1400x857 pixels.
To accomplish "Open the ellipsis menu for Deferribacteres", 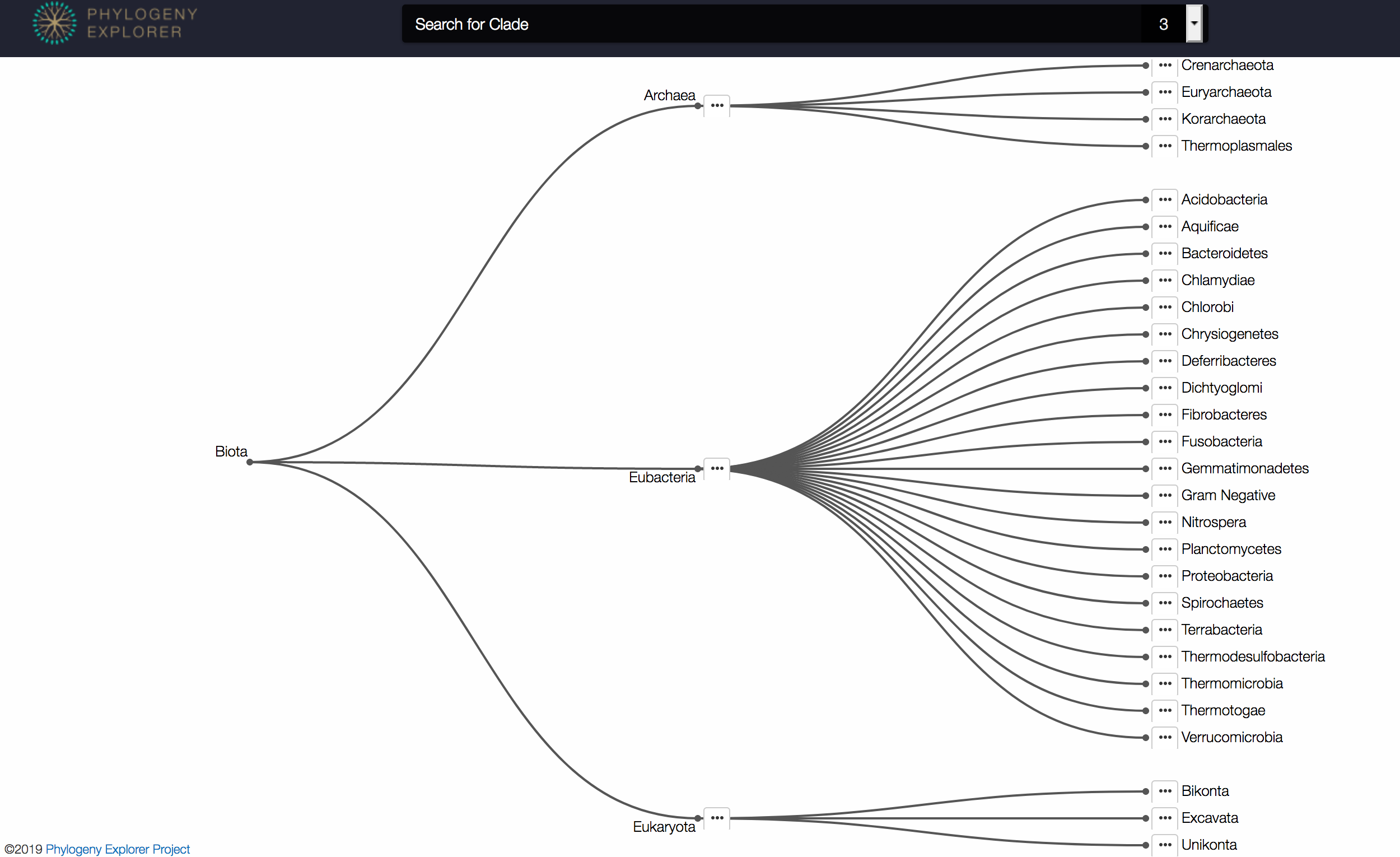I will pos(1165,361).
